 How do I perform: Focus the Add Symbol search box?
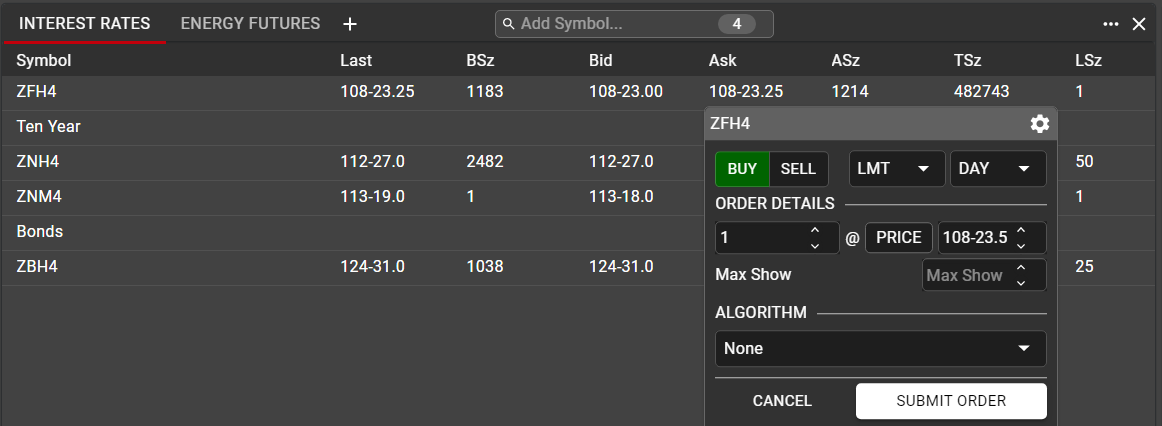615,24
